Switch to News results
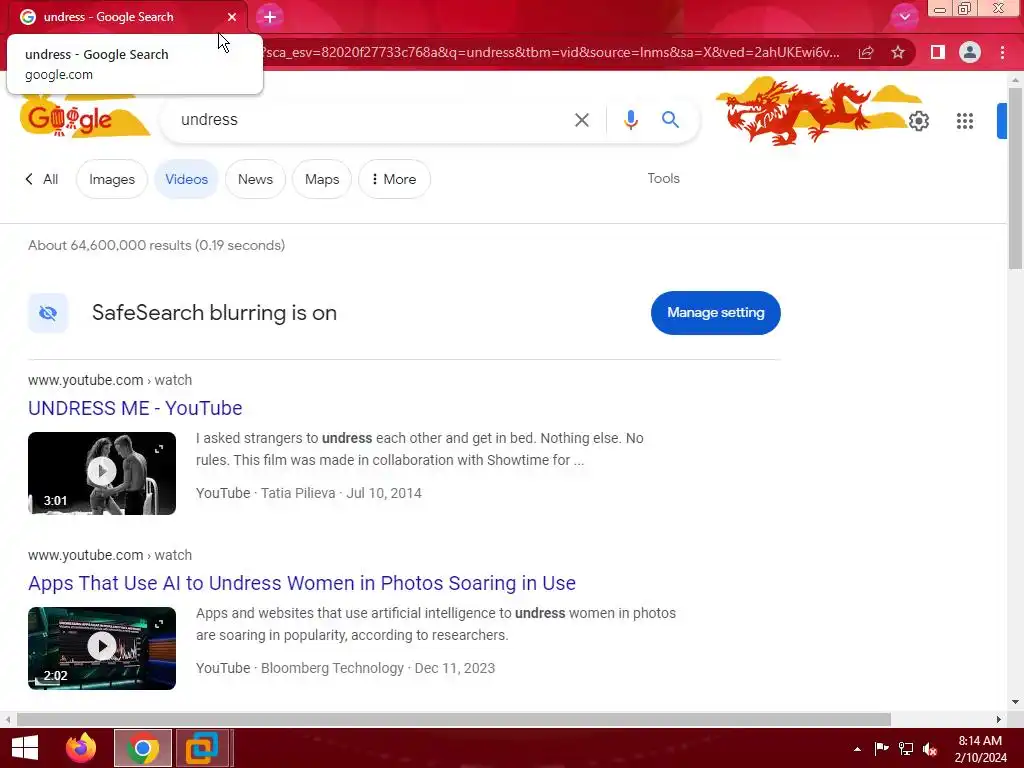Viewport: 1024px width, 768px height. 255,179
